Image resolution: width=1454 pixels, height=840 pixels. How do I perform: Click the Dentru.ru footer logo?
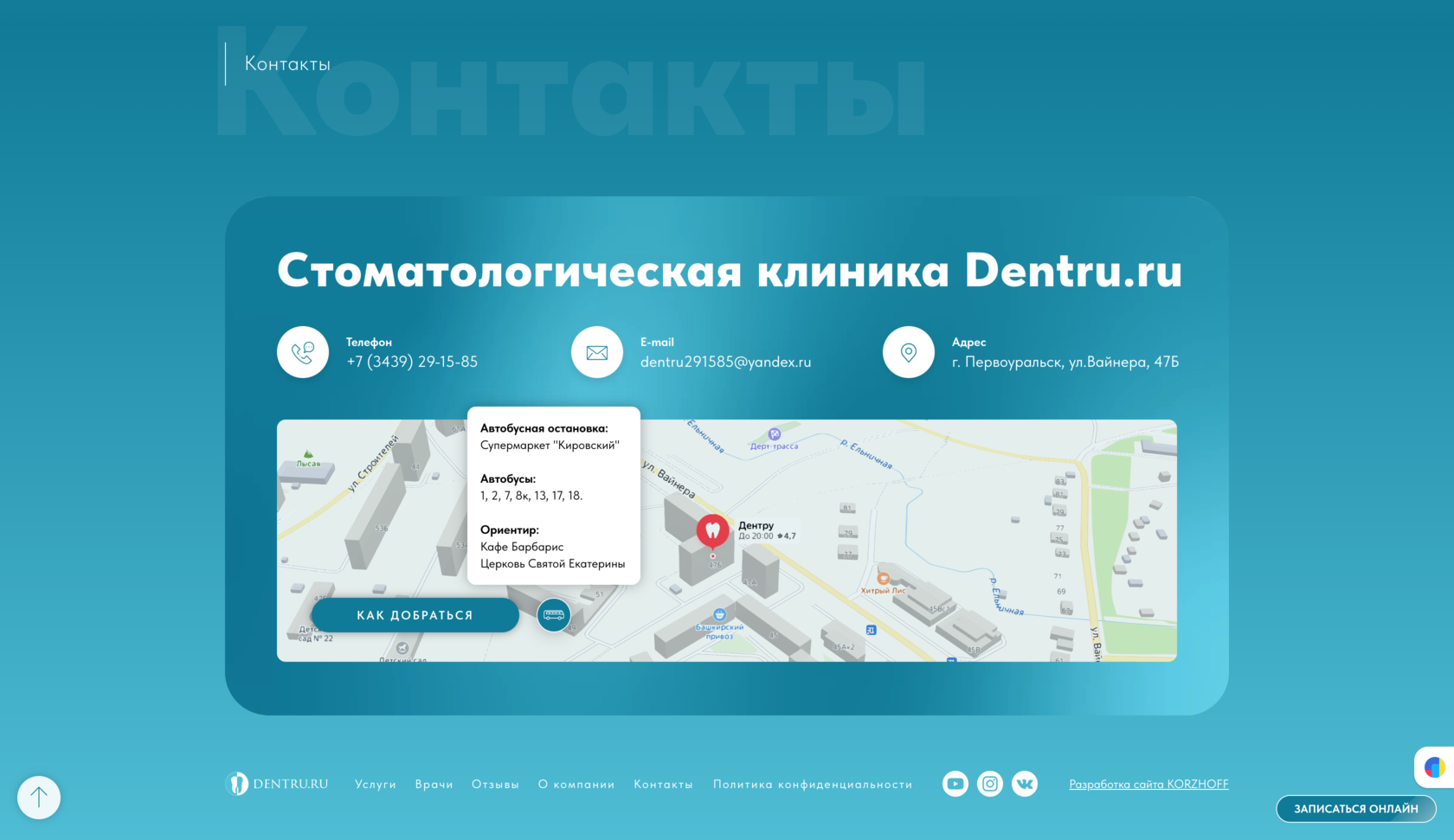click(x=277, y=784)
